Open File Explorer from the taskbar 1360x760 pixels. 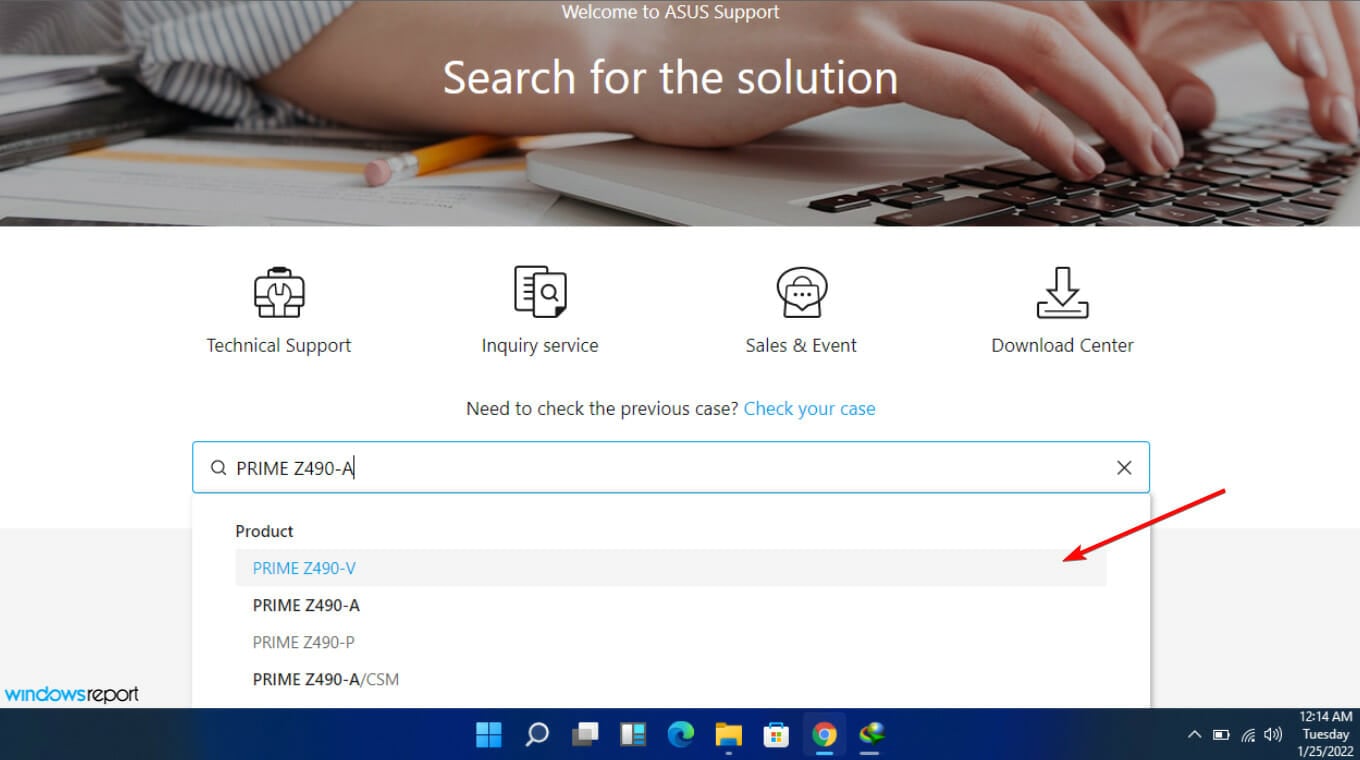(x=729, y=735)
